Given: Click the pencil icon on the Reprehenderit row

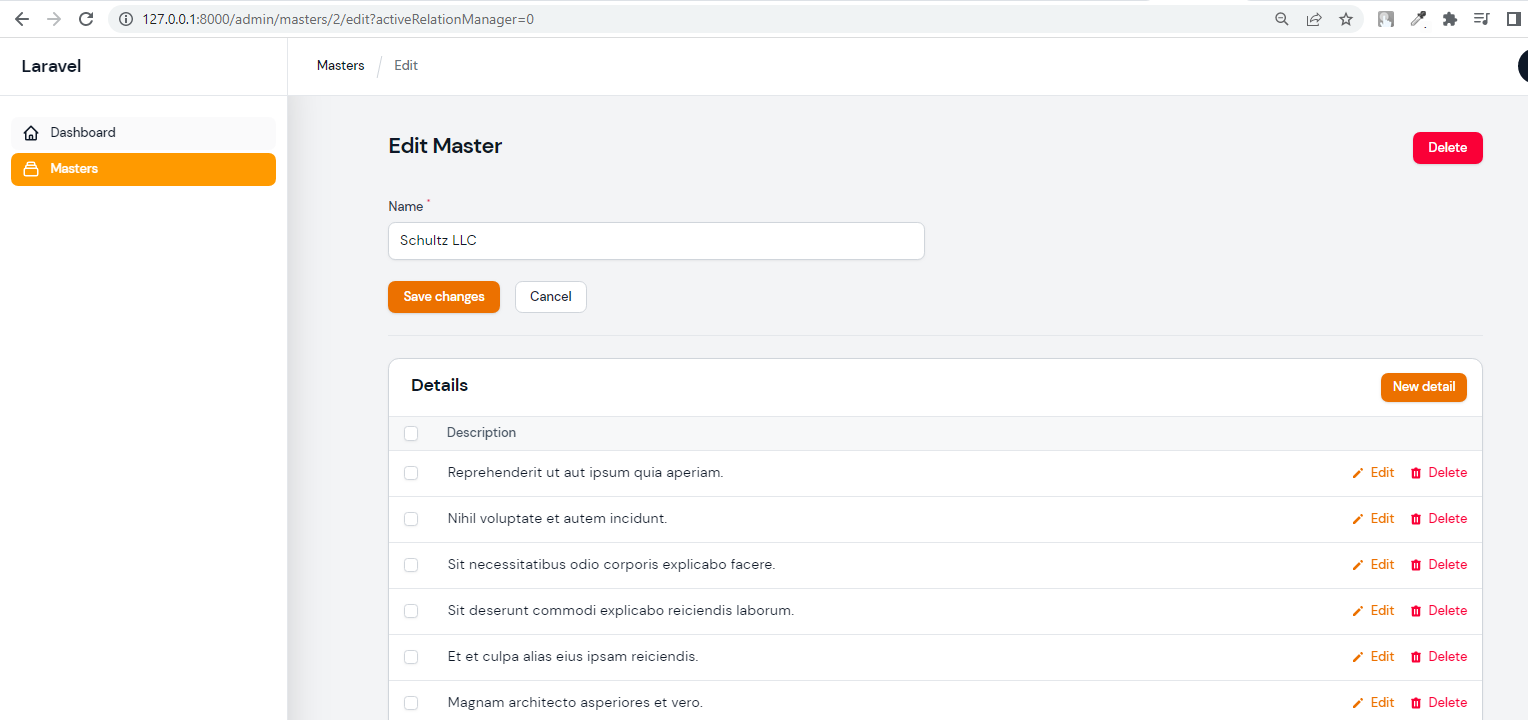Looking at the screenshot, I should tap(1358, 472).
